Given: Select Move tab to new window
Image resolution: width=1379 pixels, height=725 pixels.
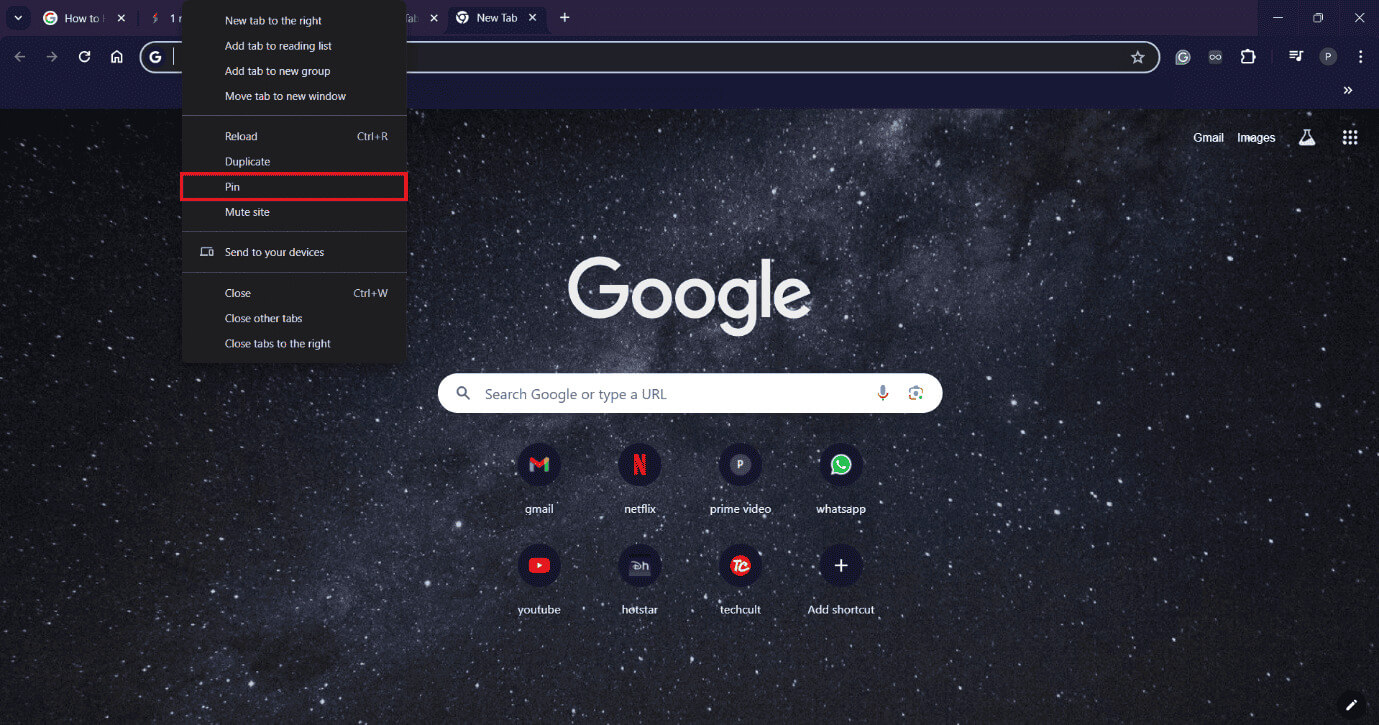Looking at the screenshot, I should (294, 96).
